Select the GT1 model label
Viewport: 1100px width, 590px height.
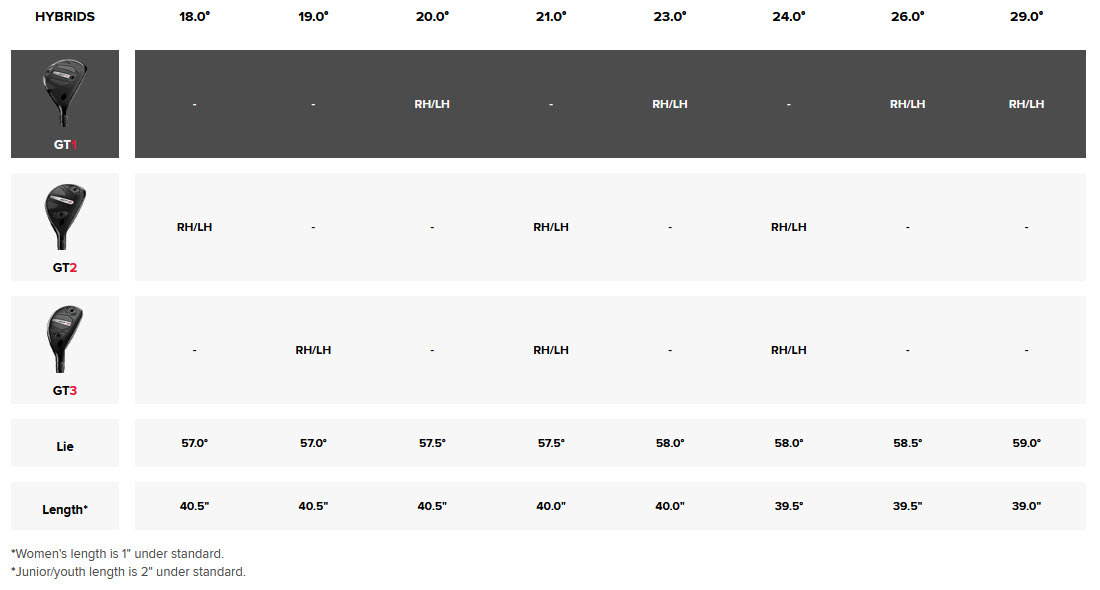[64, 144]
